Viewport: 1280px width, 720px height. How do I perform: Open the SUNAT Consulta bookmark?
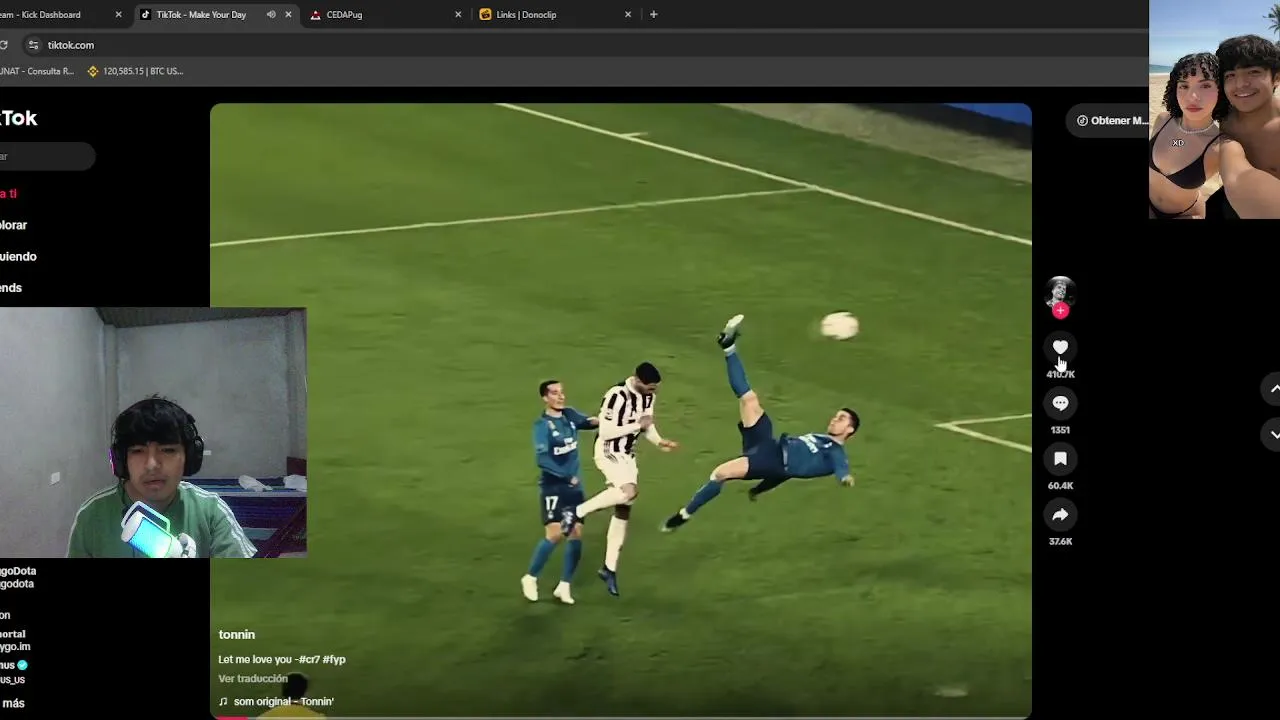(x=37, y=71)
